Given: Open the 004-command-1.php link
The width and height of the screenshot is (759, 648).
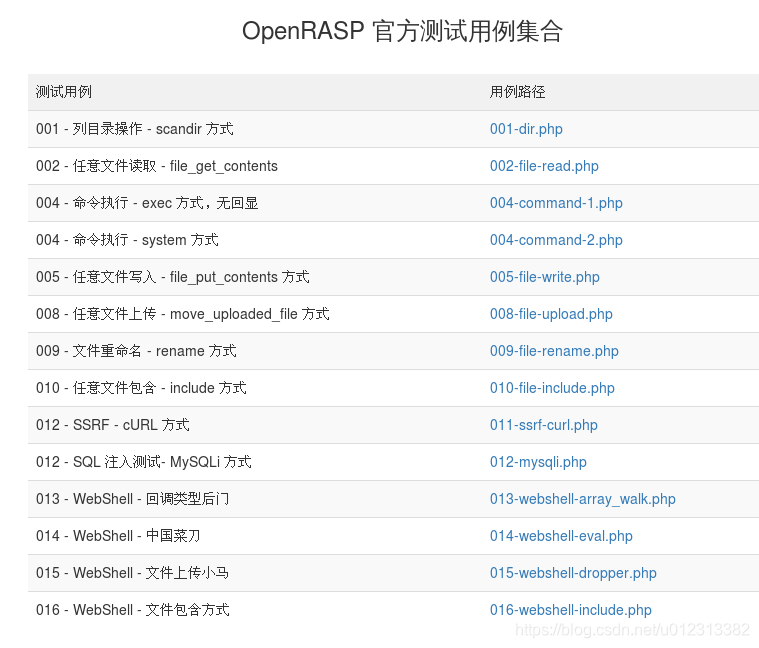Looking at the screenshot, I should [x=556, y=203].
